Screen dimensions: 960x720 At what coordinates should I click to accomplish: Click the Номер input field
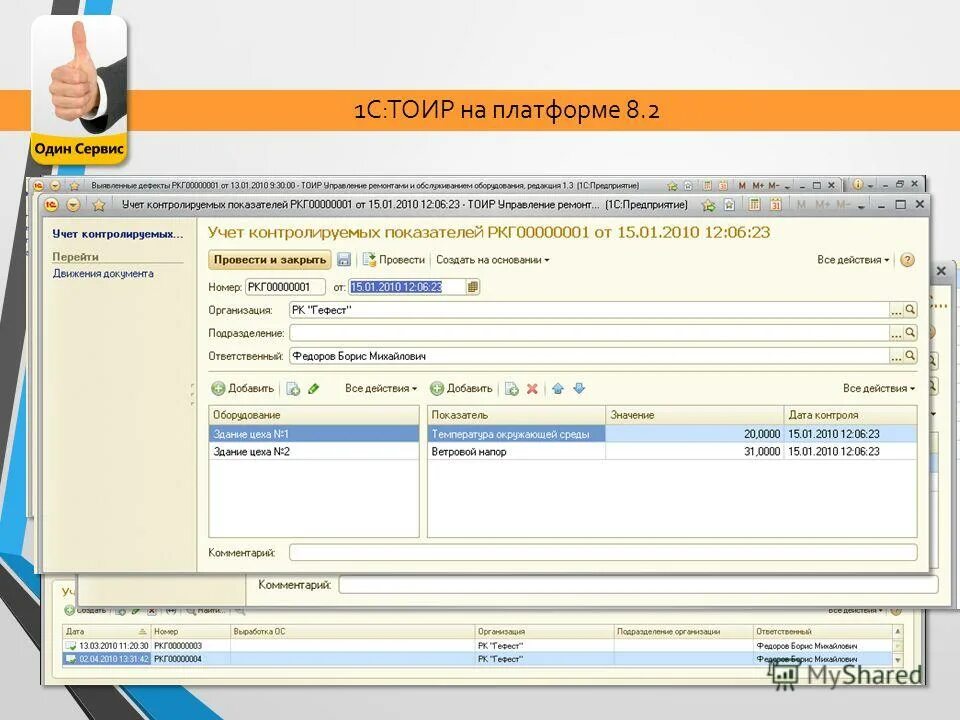(x=285, y=287)
